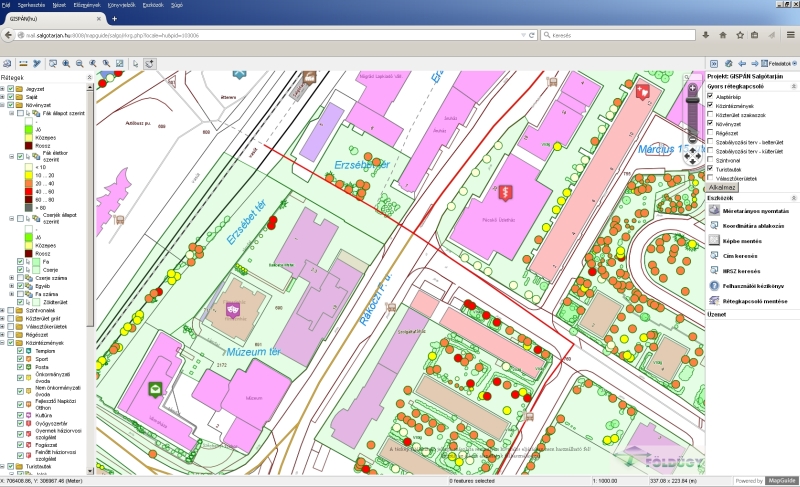Uncheck the Alaptérkép quick layer checkbox

[711, 96]
